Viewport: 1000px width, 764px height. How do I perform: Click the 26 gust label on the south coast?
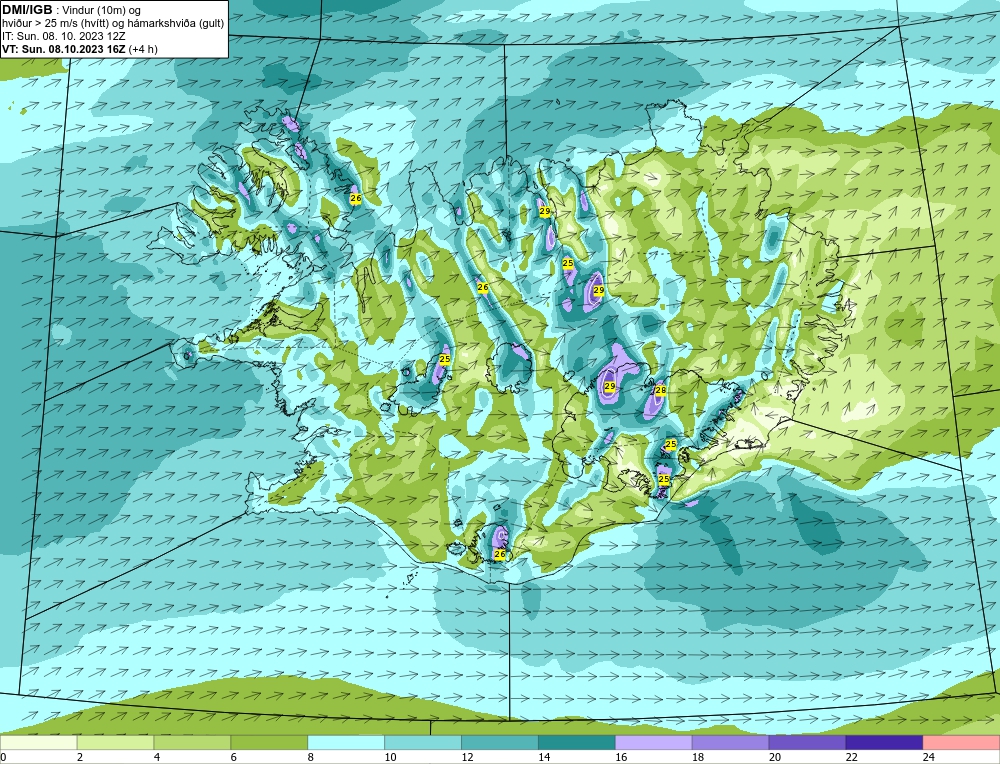(x=500, y=554)
